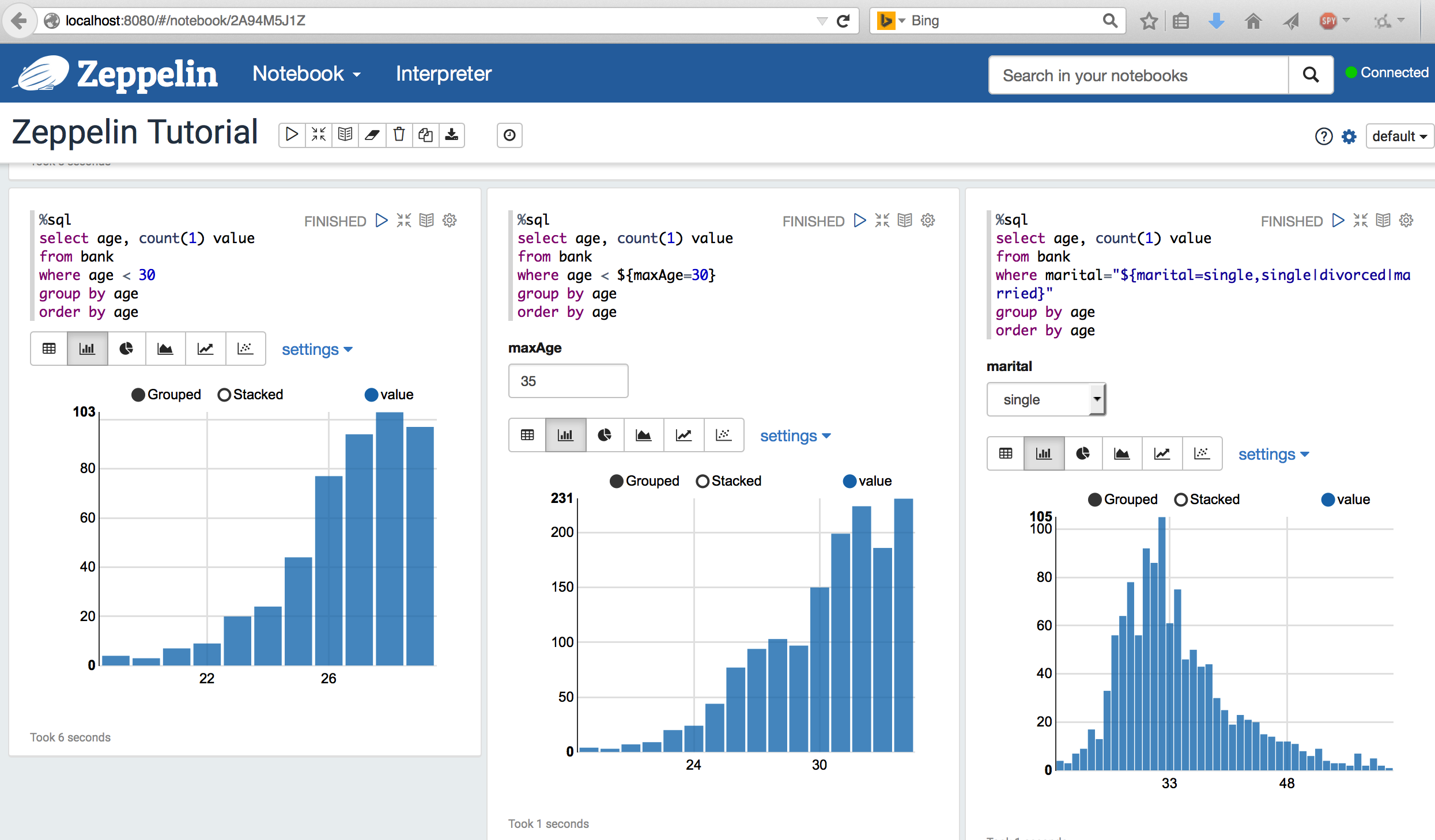Select Stacked option in first chart
Viewport: 1435px width, 840px height.
coord(225,395)
